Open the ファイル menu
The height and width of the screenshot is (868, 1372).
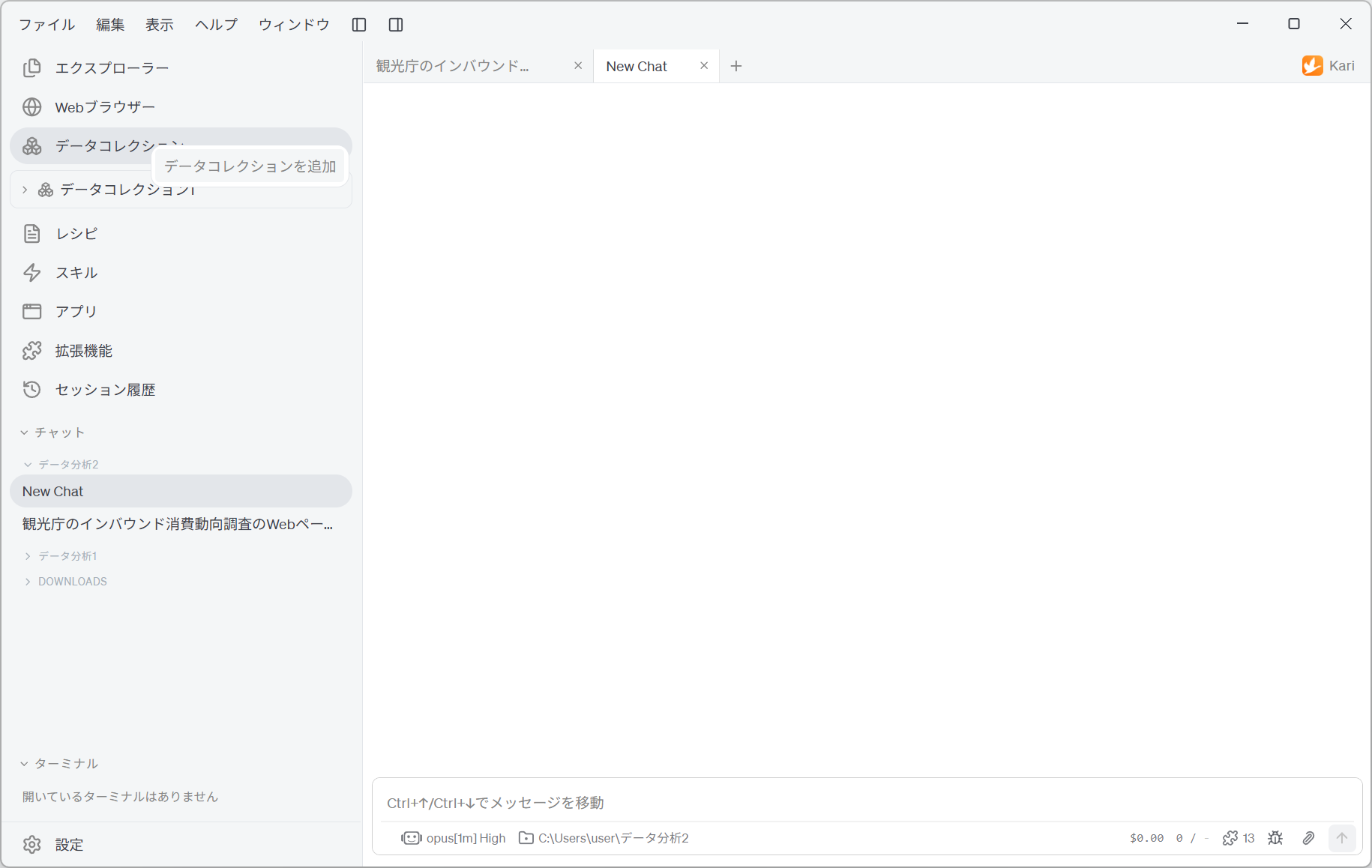(x=46, y=25)
